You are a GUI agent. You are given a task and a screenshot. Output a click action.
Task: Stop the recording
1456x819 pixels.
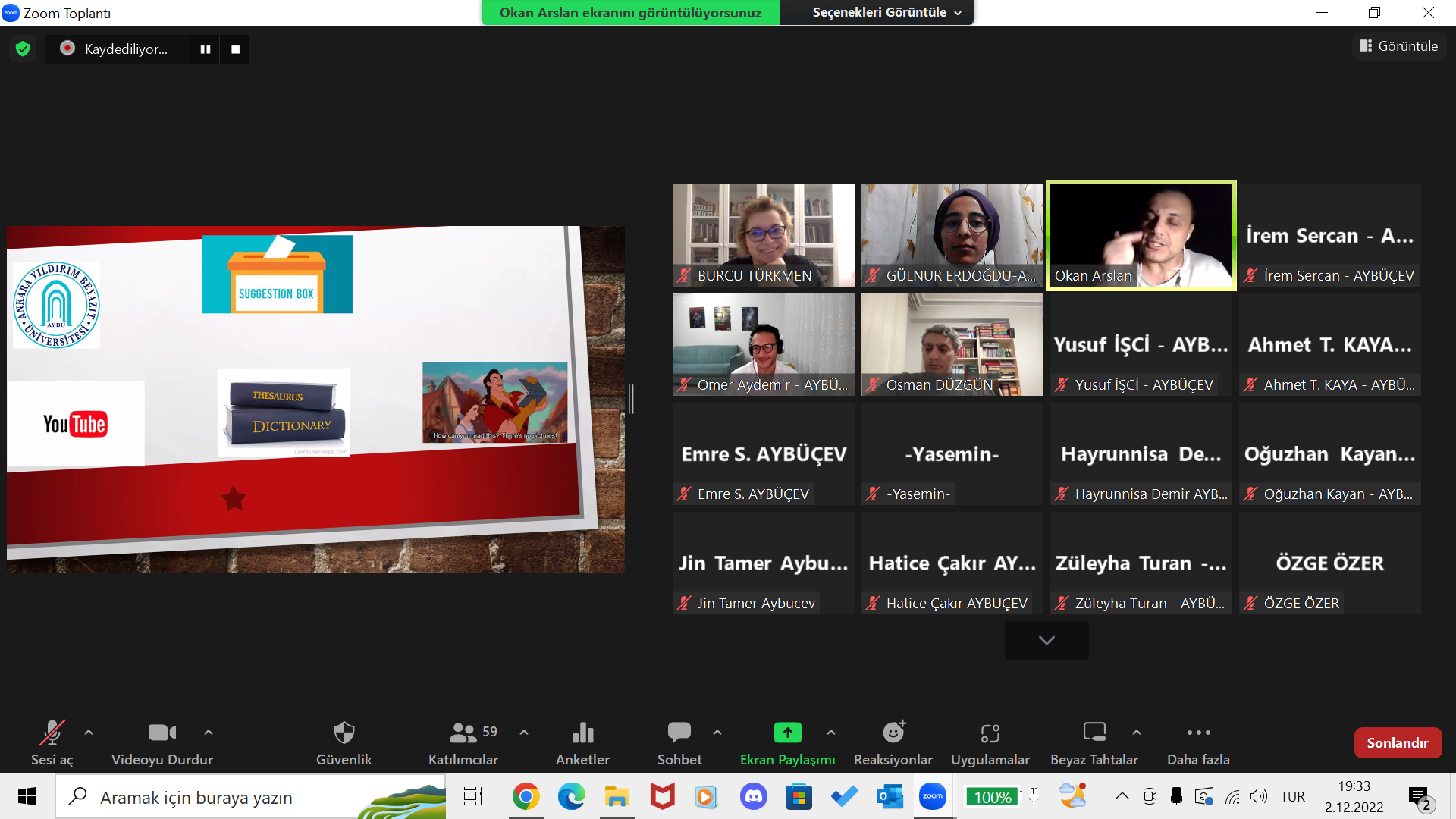[235, 49]
